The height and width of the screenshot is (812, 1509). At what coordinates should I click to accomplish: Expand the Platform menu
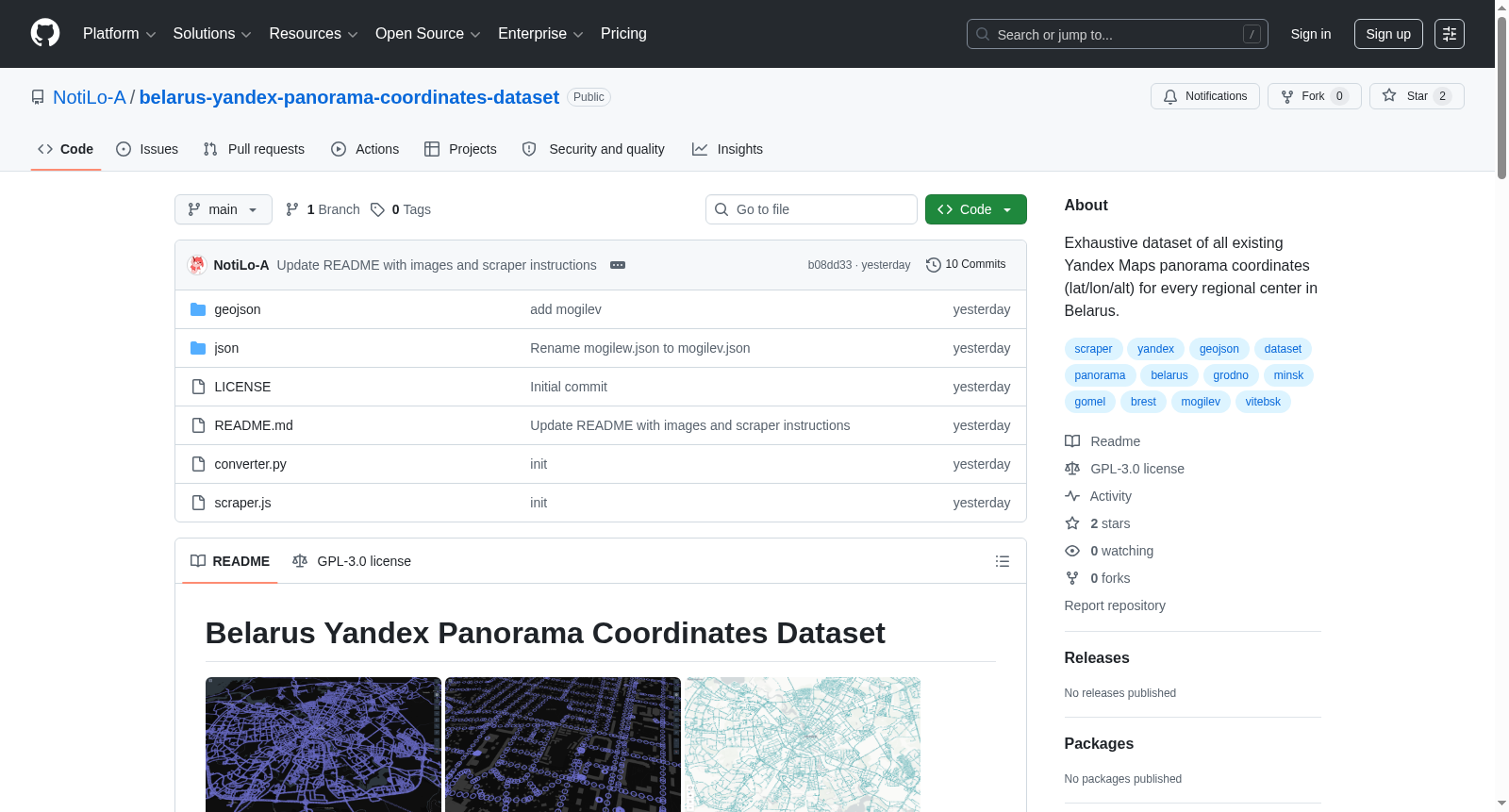click(119, 34)
